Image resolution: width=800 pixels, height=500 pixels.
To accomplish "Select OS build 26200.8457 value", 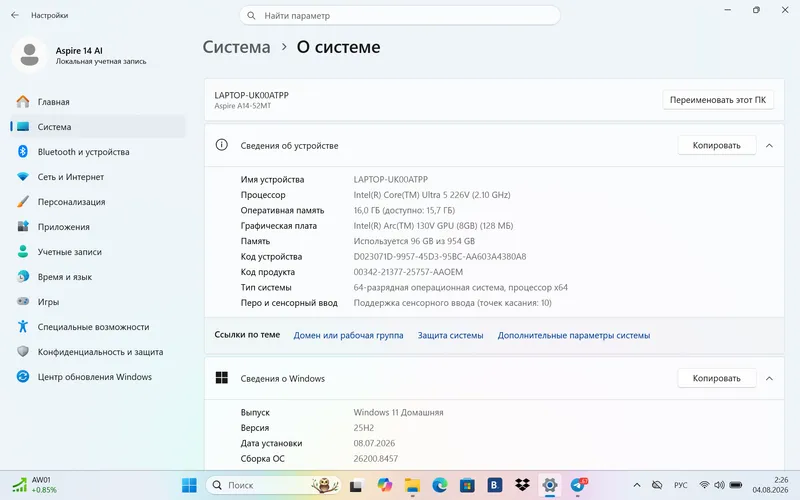I will click(376, 459).
